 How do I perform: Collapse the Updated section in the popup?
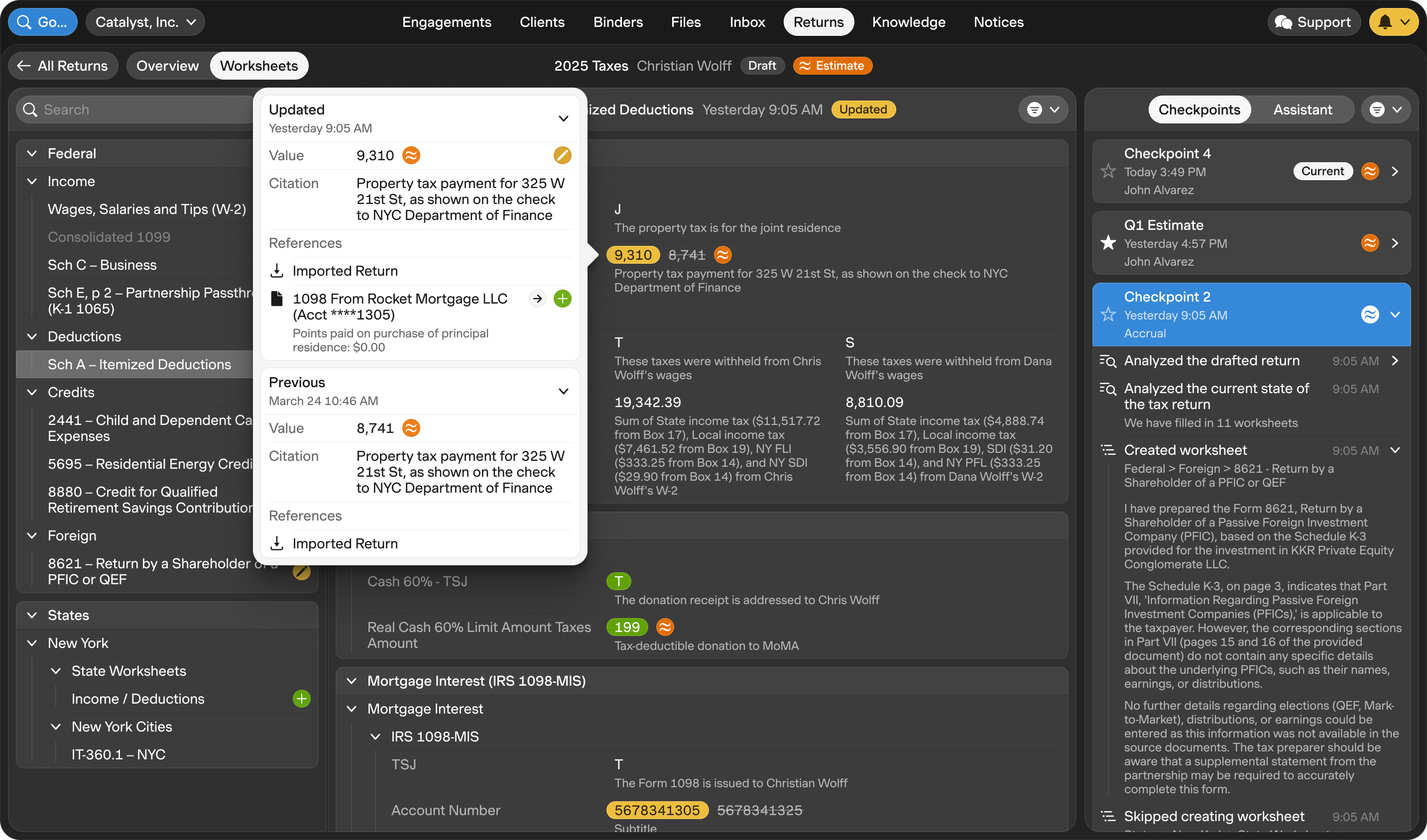click(x=563, y=118)
